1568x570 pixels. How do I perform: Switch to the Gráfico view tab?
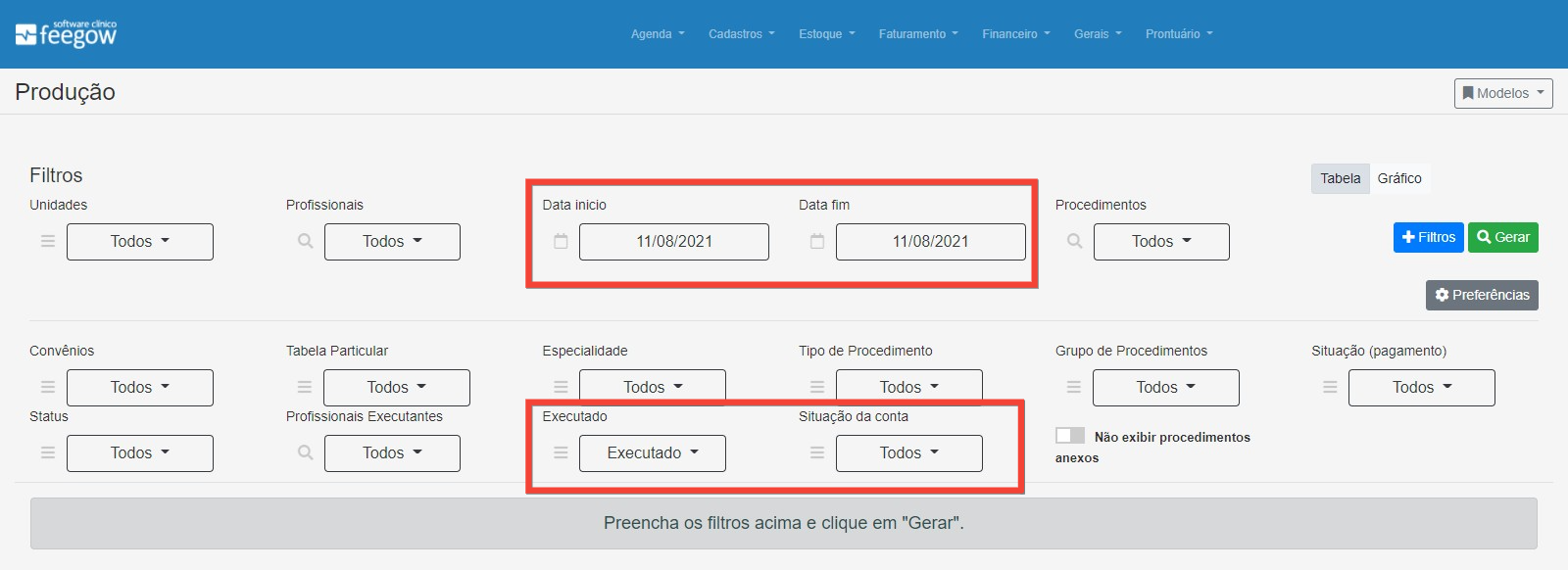[1399, 178]
